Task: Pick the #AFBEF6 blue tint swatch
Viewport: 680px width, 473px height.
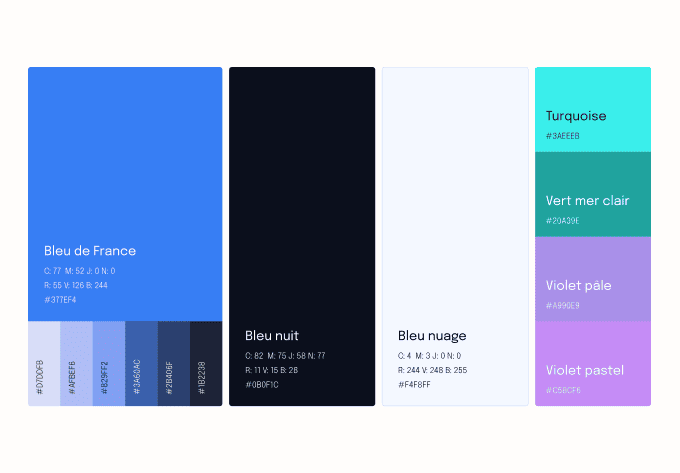Action: click(x=76, y=363)
